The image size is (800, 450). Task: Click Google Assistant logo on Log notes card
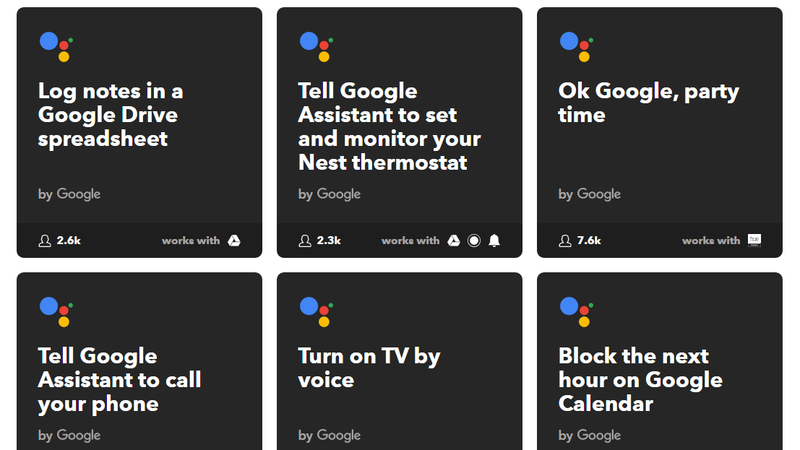click(56, 46)
